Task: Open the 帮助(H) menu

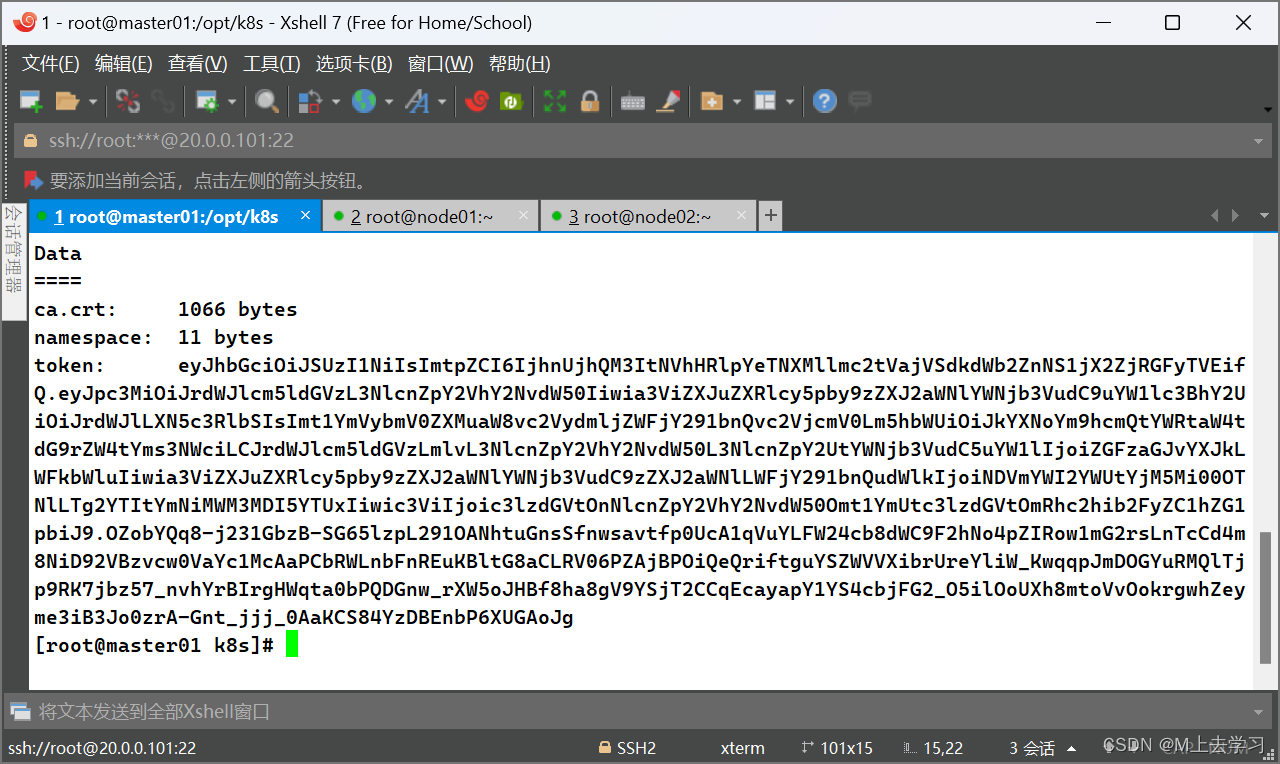Action: click(x=520, y=64)
